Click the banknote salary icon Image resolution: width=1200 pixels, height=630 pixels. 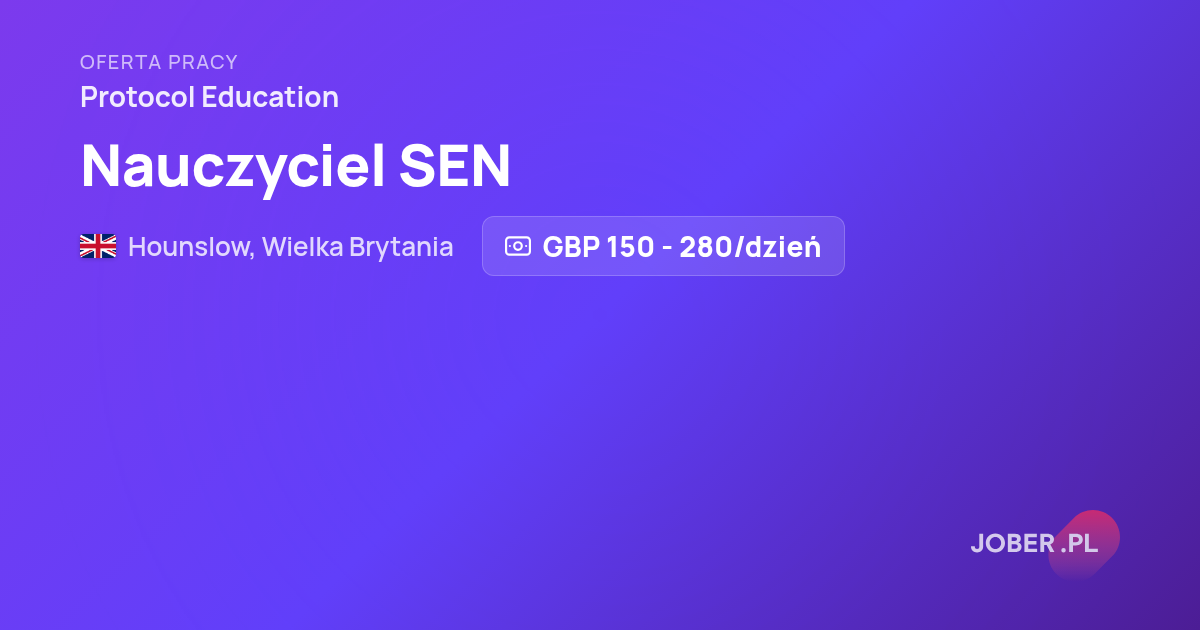pos(518,246)
